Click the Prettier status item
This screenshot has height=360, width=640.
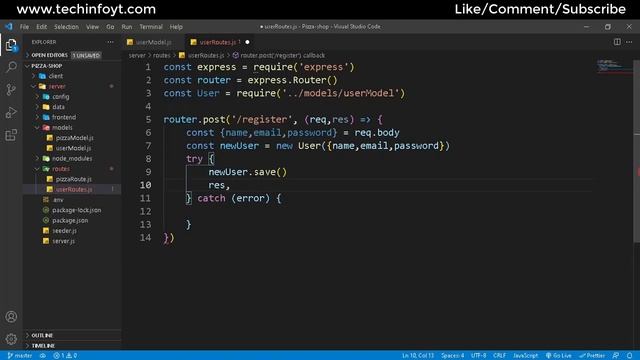point(592,356)
